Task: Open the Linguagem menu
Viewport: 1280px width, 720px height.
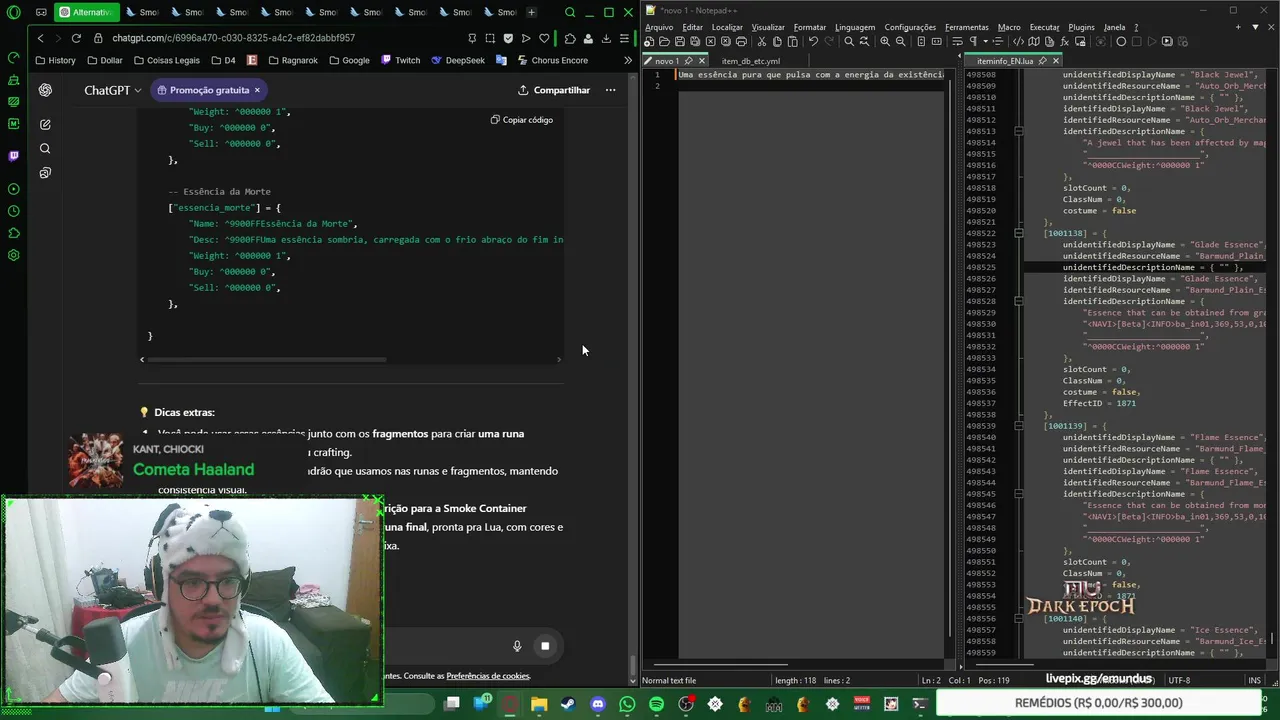Action: point(855,27)
